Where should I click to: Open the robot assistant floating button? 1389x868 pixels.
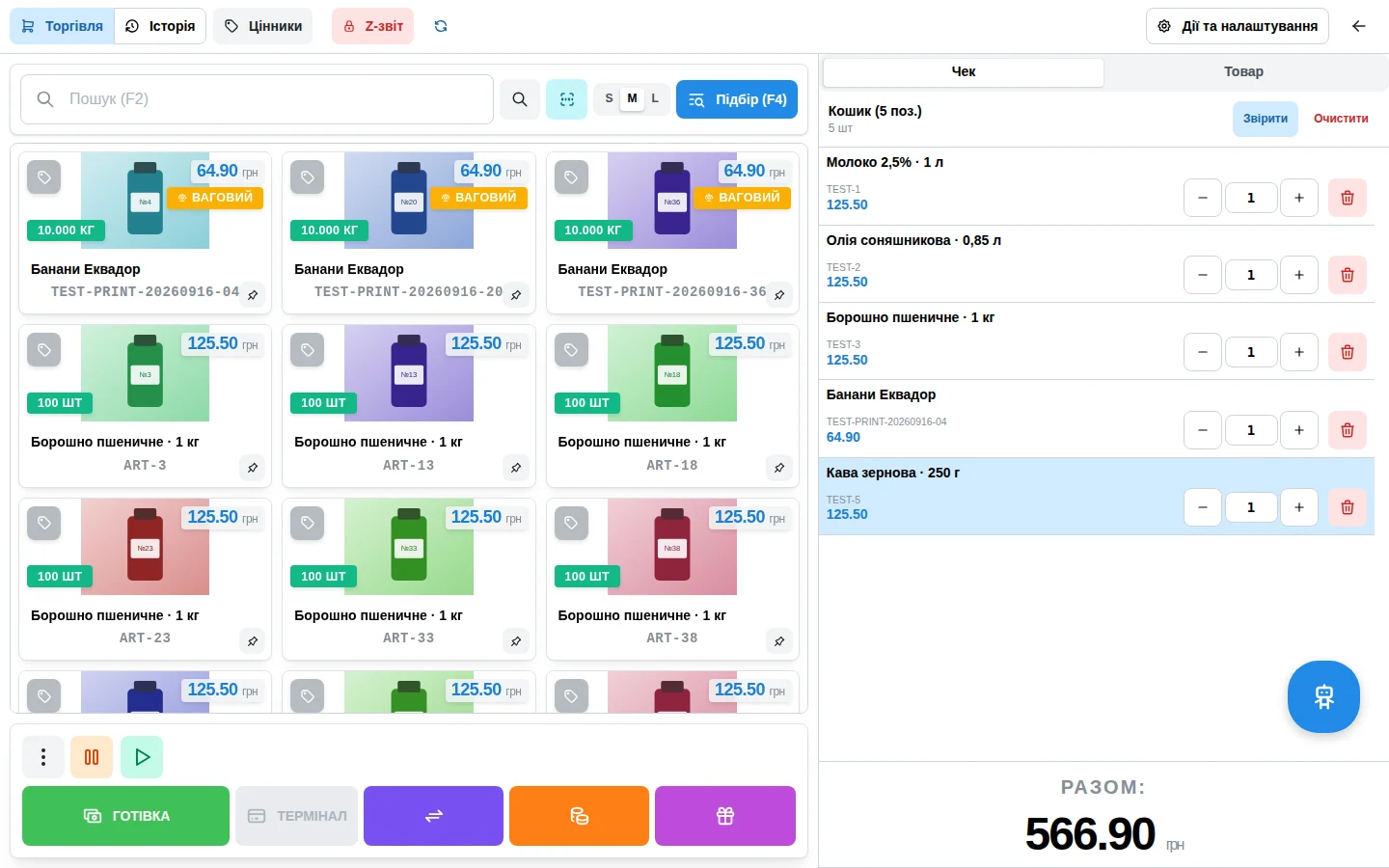tap(1323, 696)
